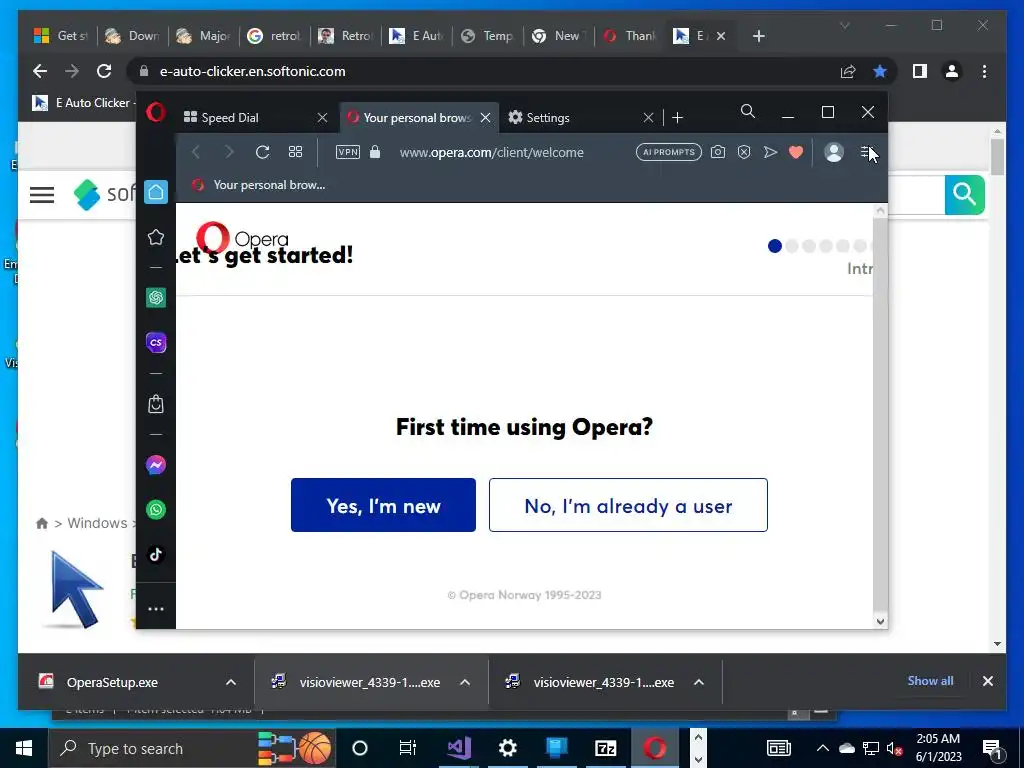1024x768 pixels.
Task: Expand OperaSetup.exe download options
Action: coord(231,682)
